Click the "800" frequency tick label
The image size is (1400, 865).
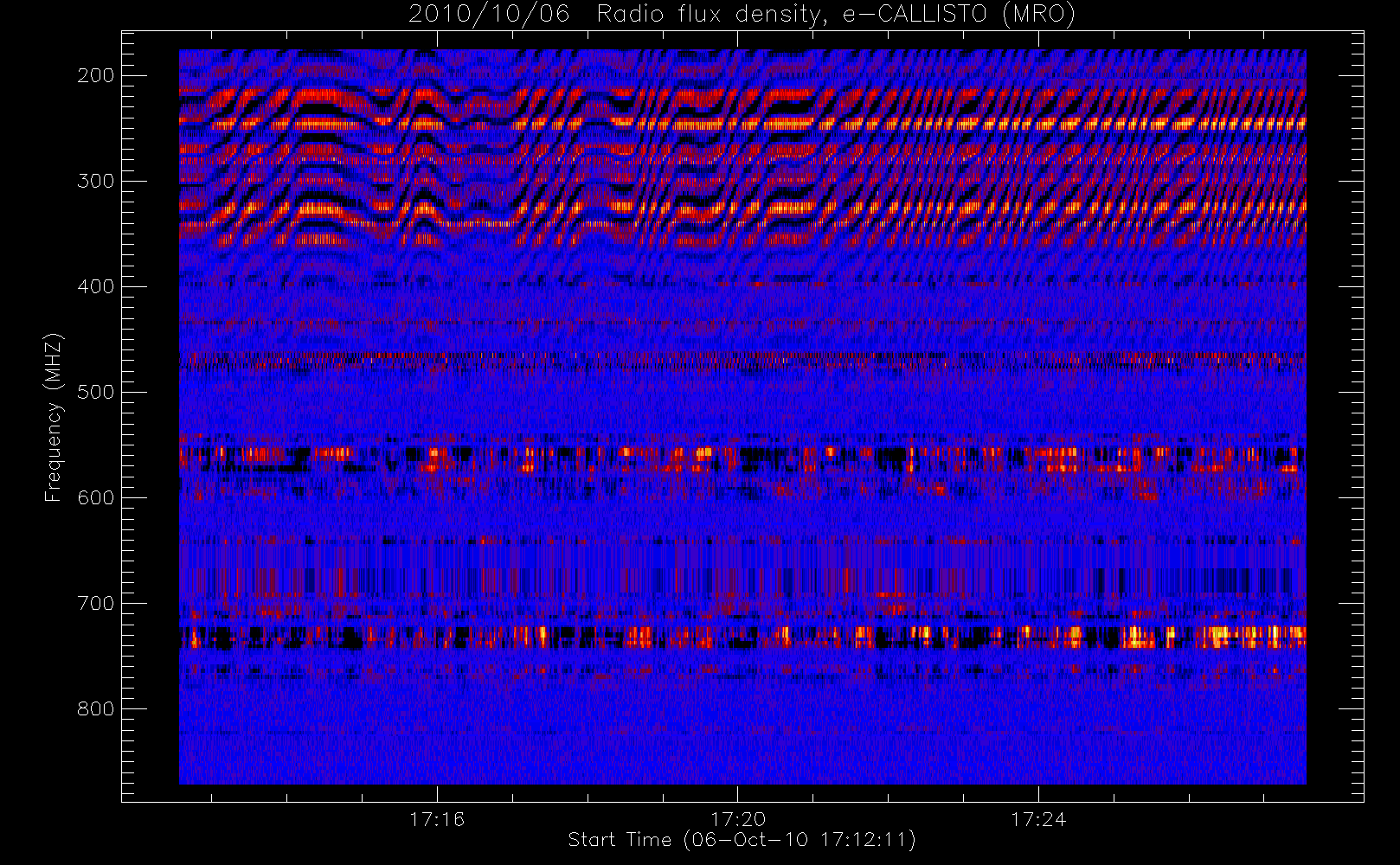(x=96, y=708)
